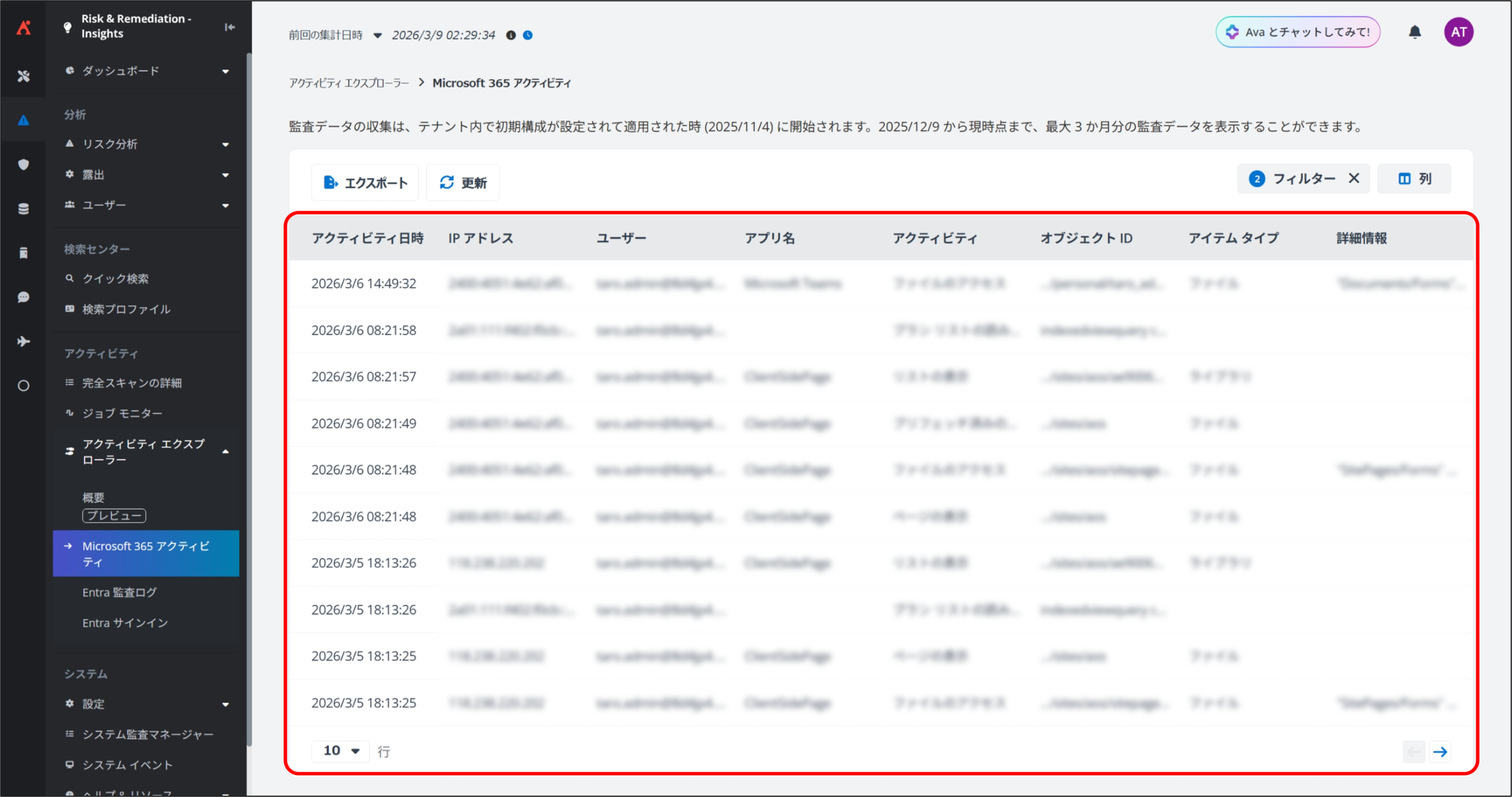Click the Ava とチャットしてみて! chat button

coord(1298,32)
